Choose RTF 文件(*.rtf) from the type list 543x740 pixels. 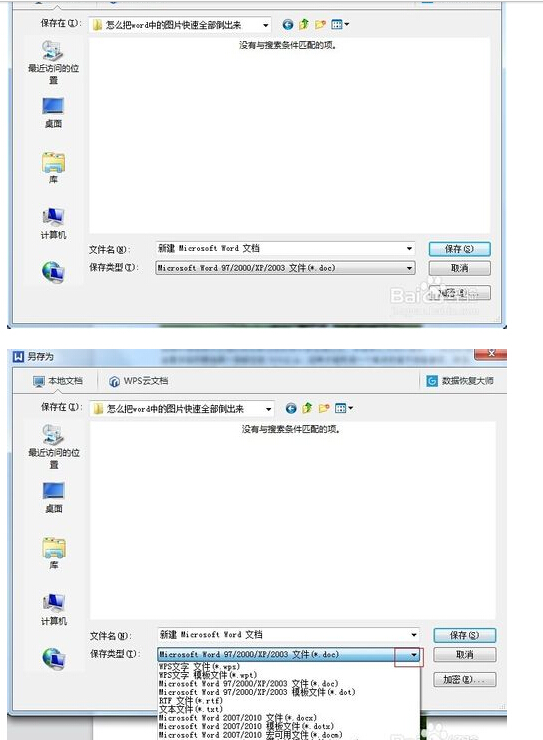191,700
